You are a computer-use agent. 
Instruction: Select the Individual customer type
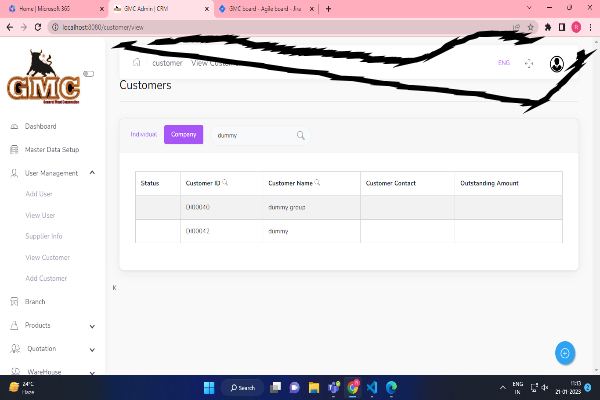pyautogui.click(x=144, y=134)
